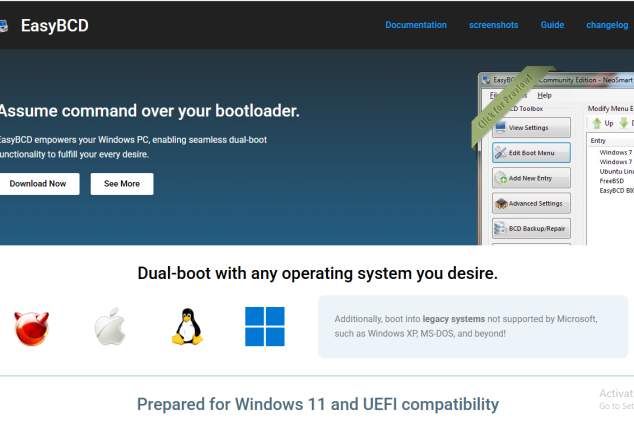
Task: Open the Documentation page
Action: click(416, 25)
